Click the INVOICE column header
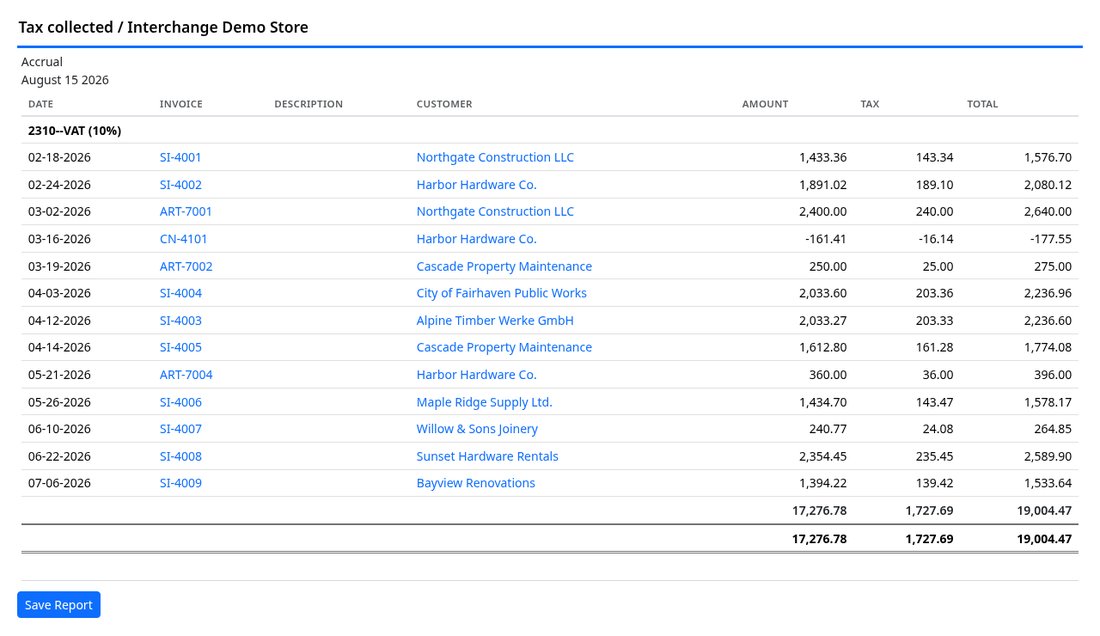 181,104
